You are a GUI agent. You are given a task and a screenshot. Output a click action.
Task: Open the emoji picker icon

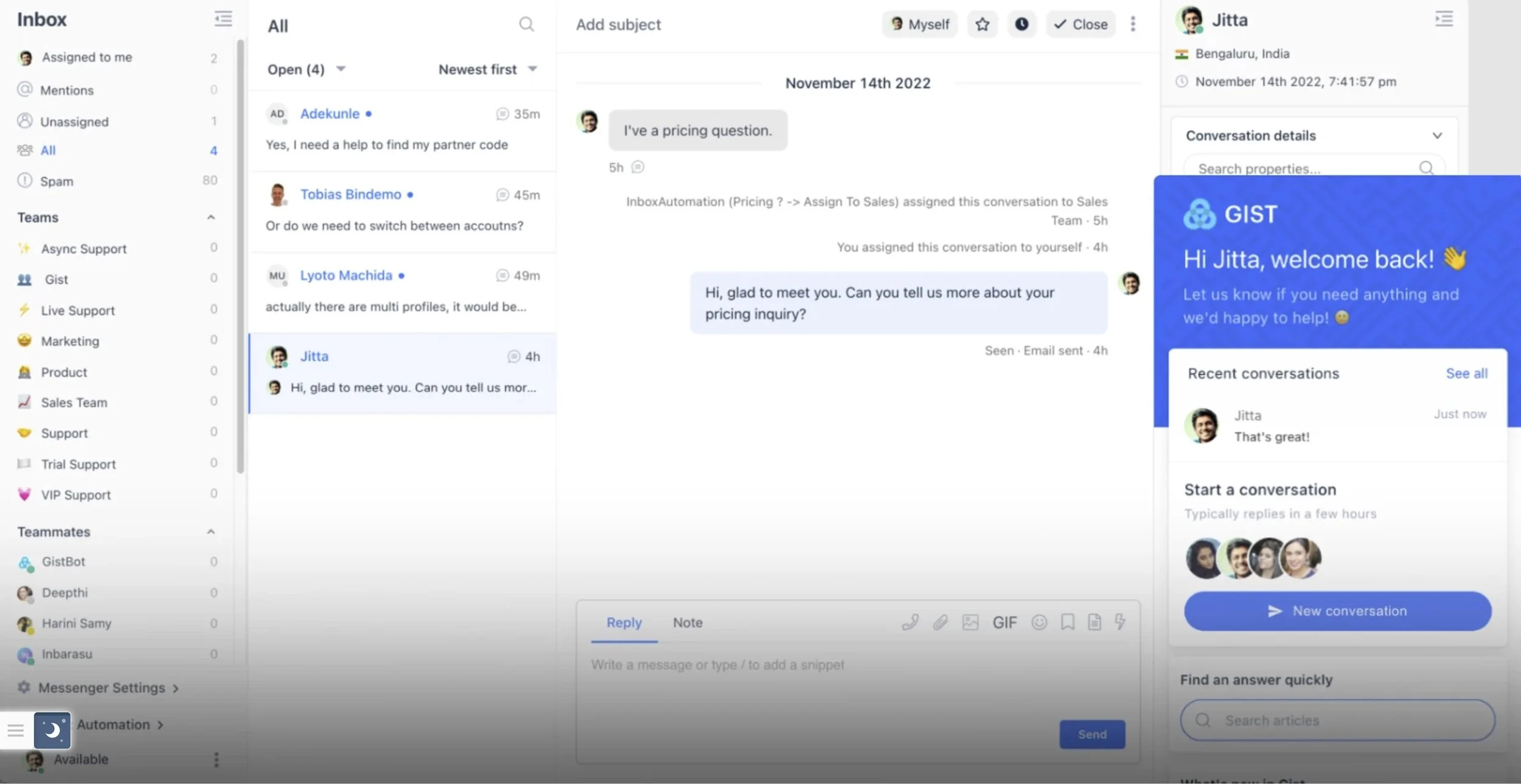(x=1039, y=622)
